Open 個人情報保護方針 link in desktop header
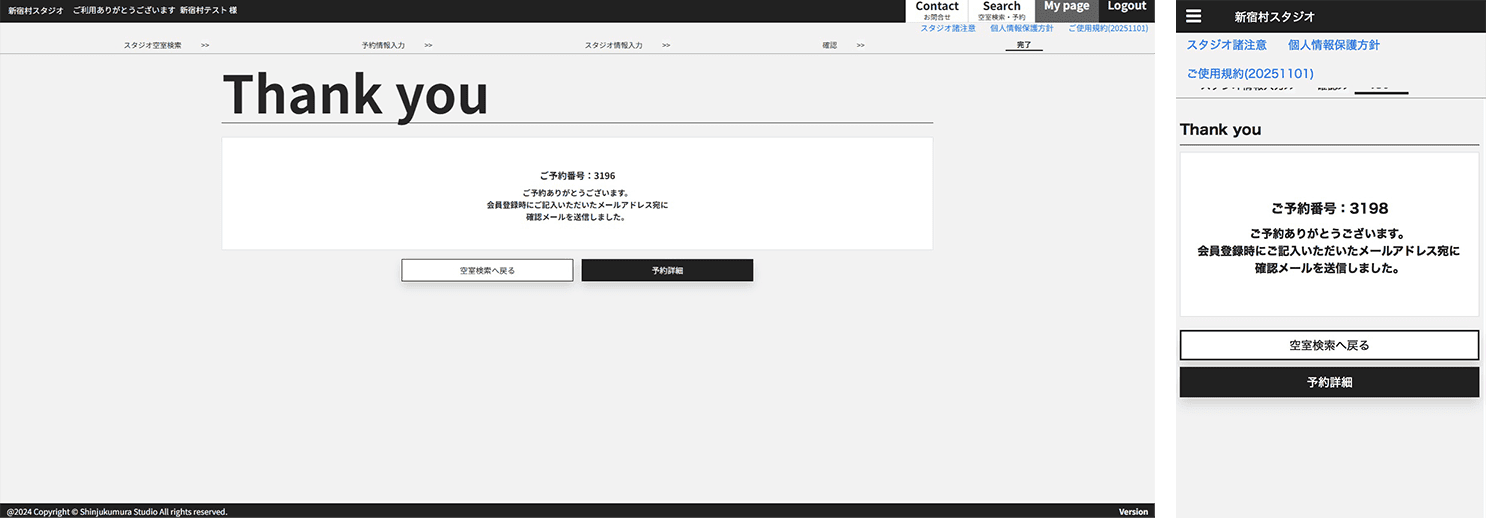Screen dimensions: 1486x518 click(x=1021, y=28)
